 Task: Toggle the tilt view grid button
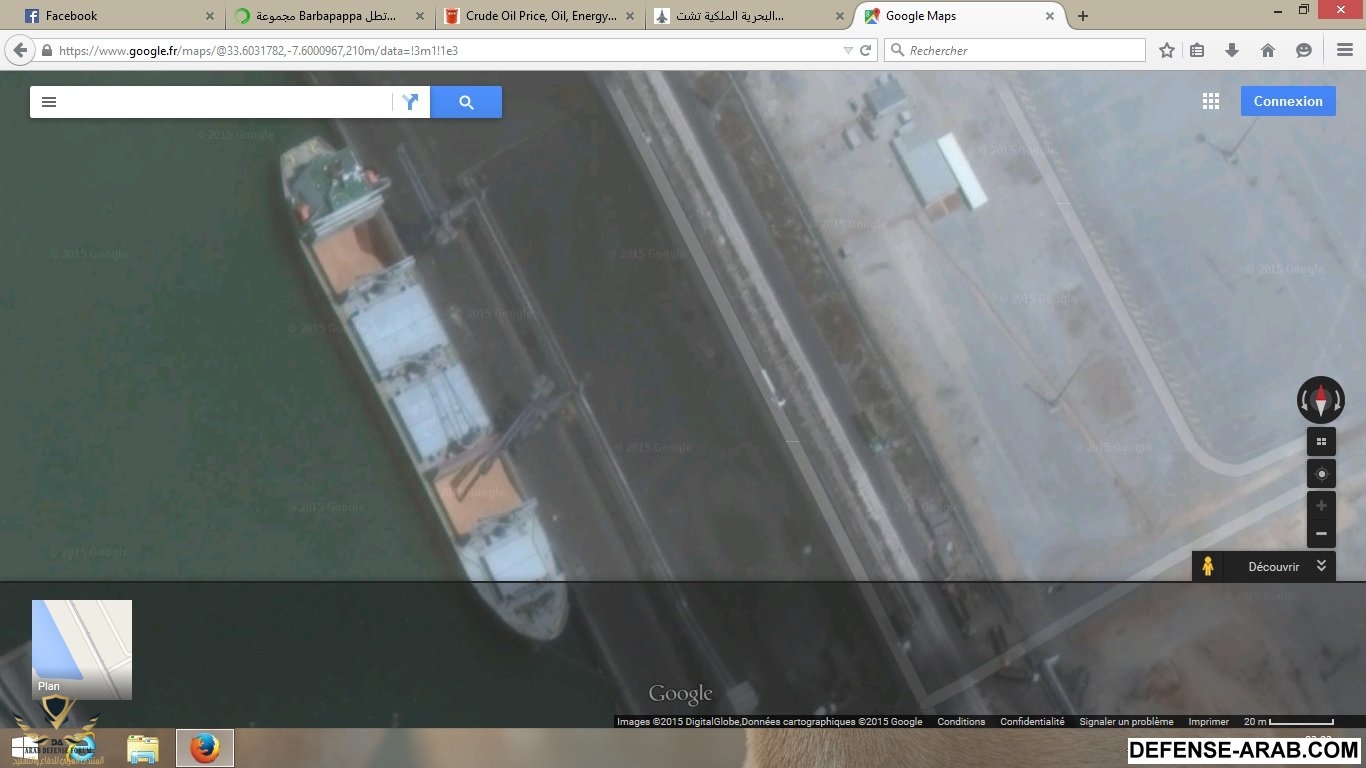[1321, 442]
